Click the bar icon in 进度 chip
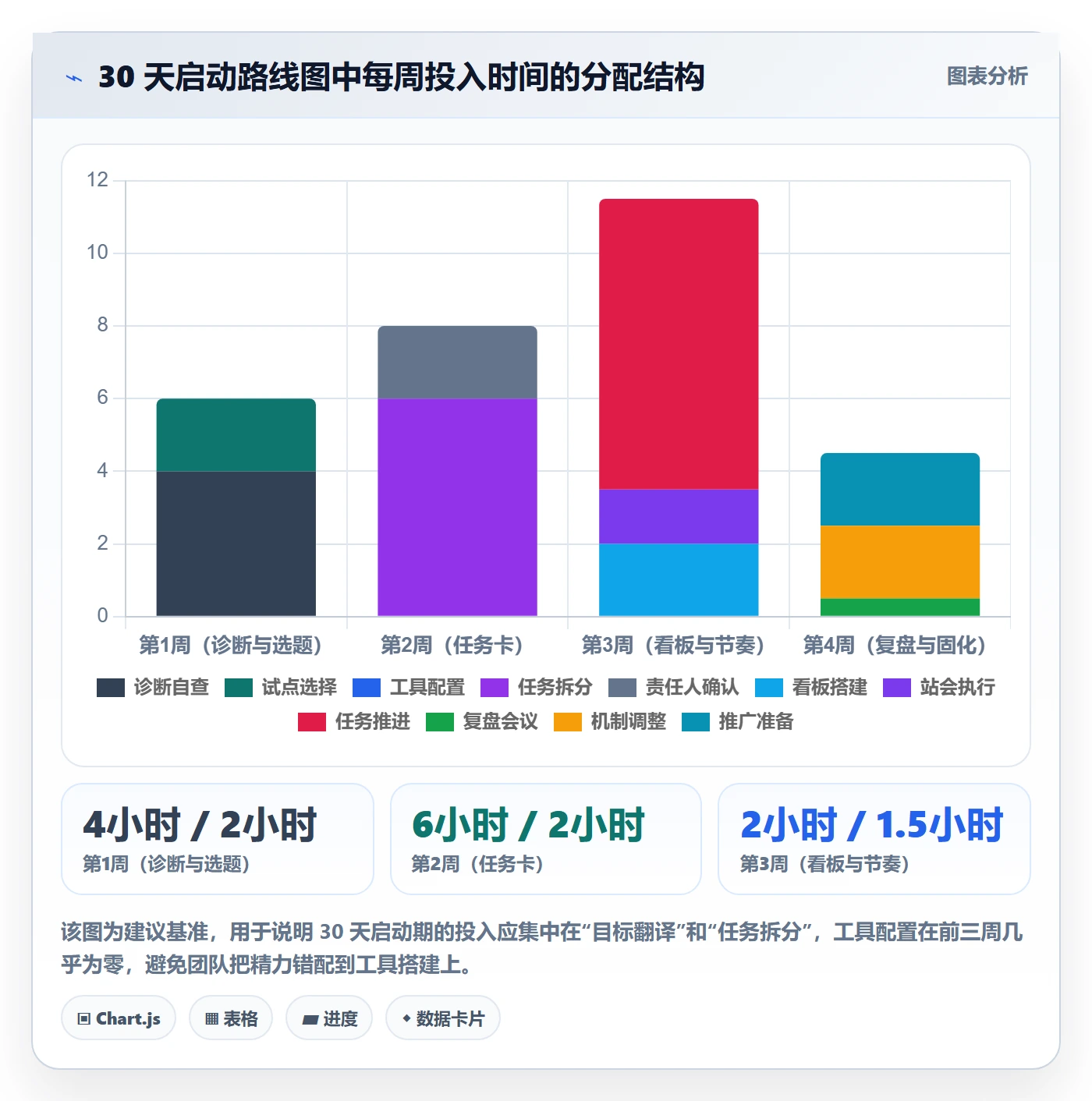Viewport: 1092px width, 1101px height. (310, 1020)
